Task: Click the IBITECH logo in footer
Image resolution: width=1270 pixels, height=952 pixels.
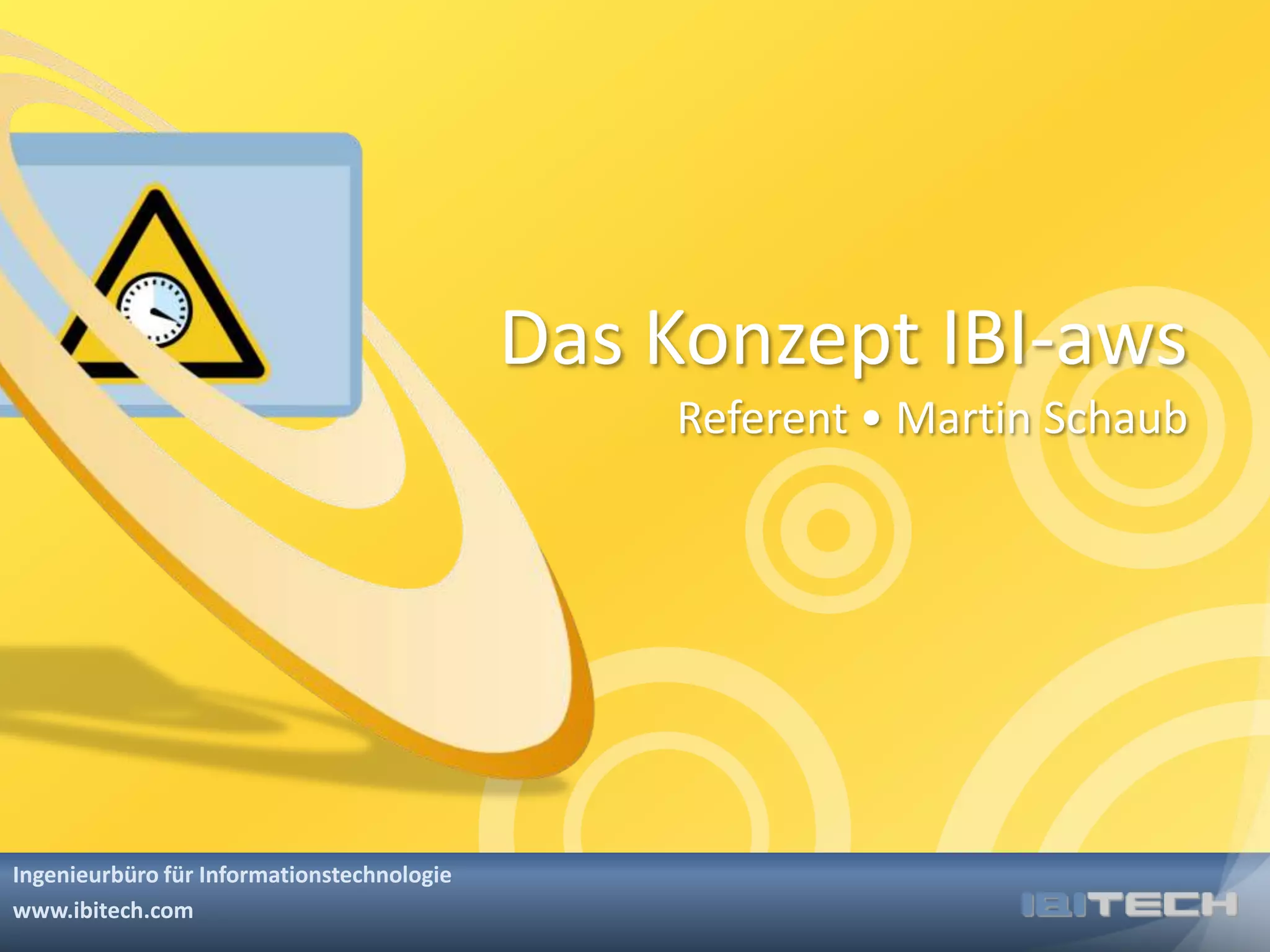Action: [1129, 906]
